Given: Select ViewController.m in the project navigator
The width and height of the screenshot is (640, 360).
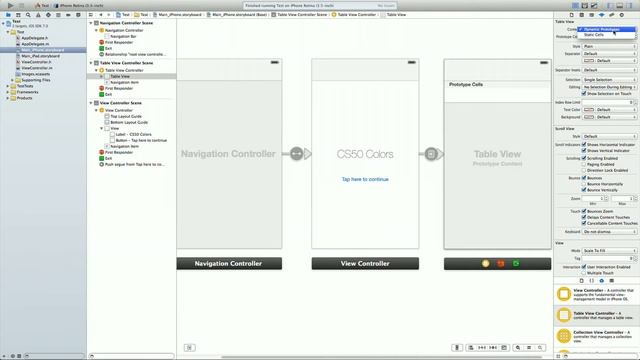Looking at the screenshot, I should pyautogui.click(x=36, y=68).
